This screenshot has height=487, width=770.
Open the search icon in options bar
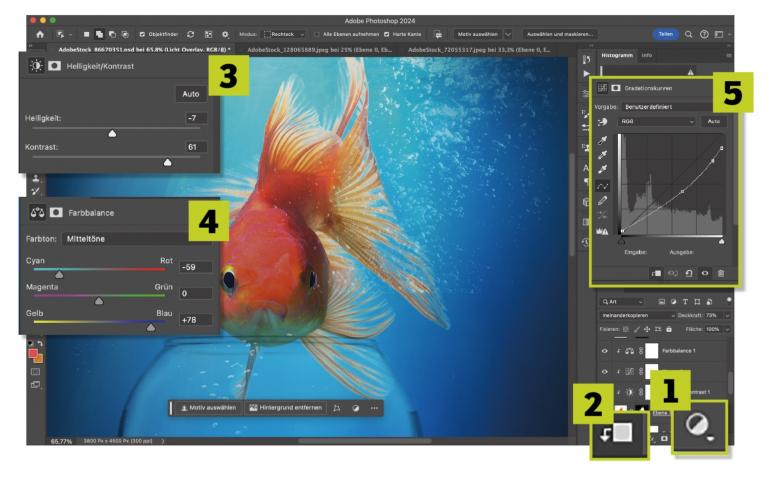pyautogui.click(x=688, y=34)
